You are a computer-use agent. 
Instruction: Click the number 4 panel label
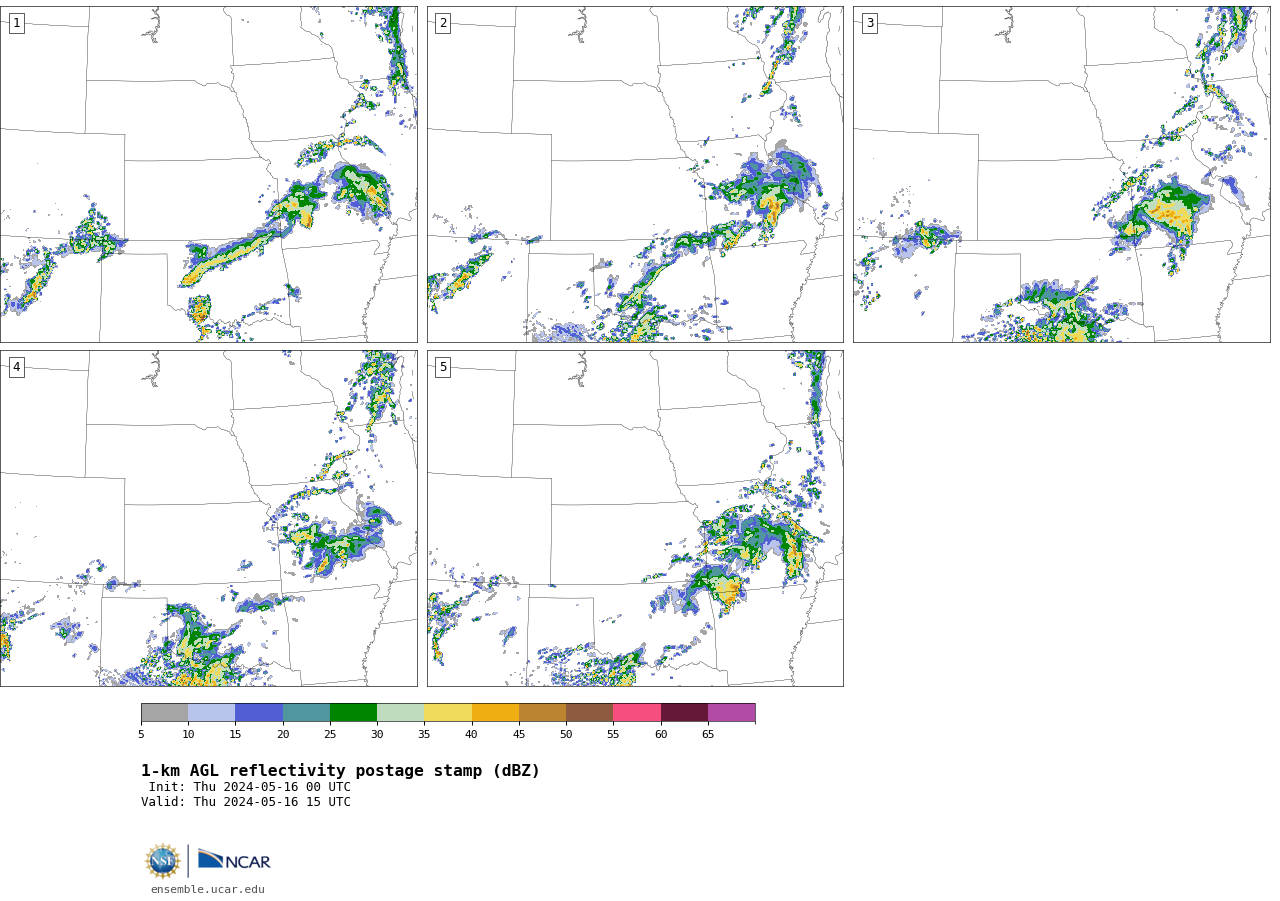click(x=16, y=367)
